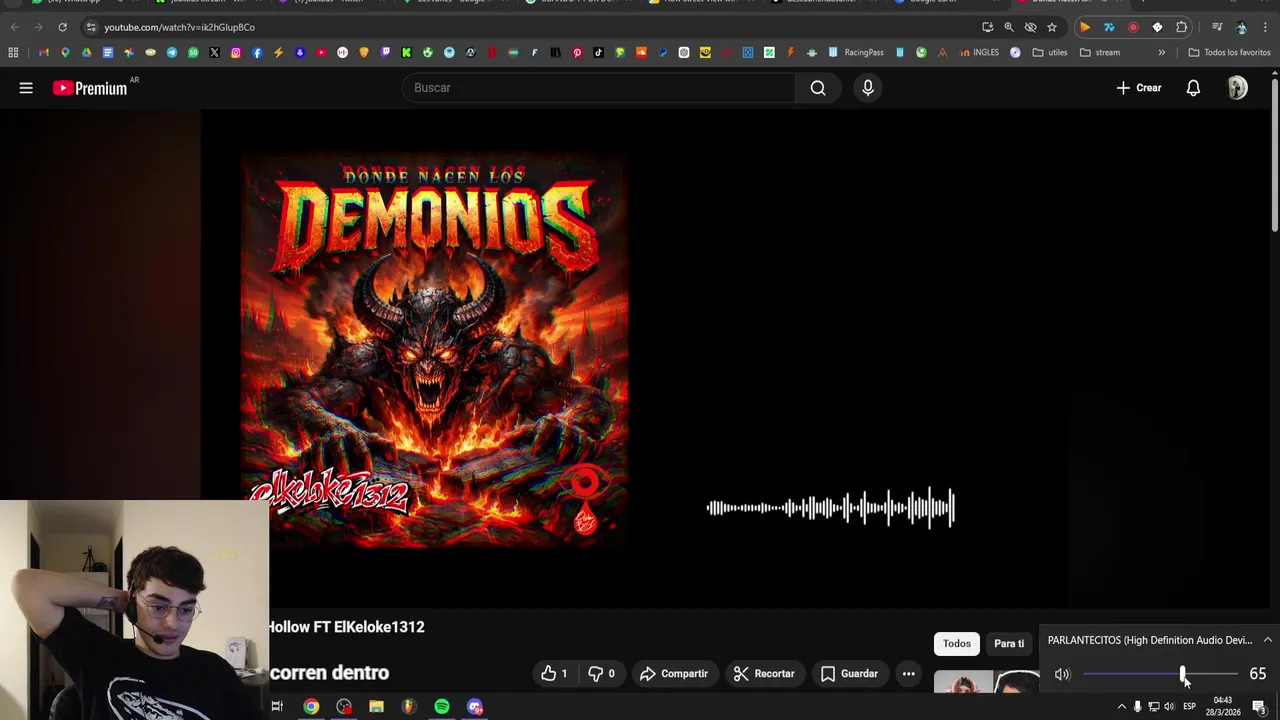Bookmark this page with star icon
The image size is (1280, 720).
tap(1052, 27)
